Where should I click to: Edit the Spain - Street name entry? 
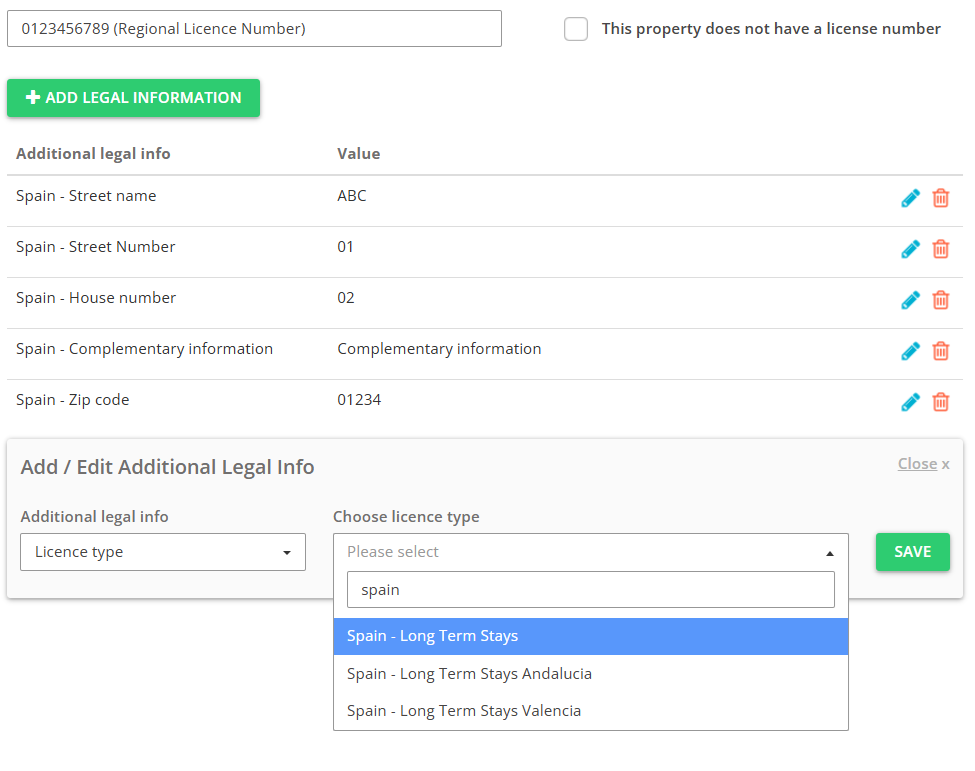(x=910, y=198)
